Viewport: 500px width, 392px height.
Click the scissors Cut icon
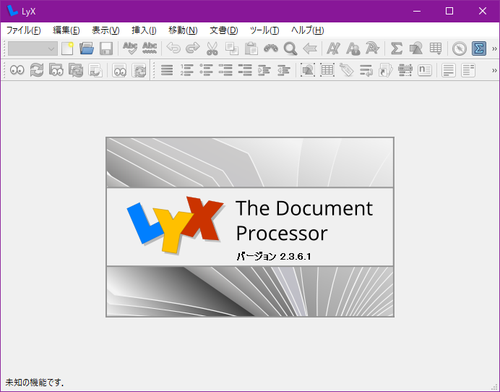pyautogui.click(x=212, y=49)
